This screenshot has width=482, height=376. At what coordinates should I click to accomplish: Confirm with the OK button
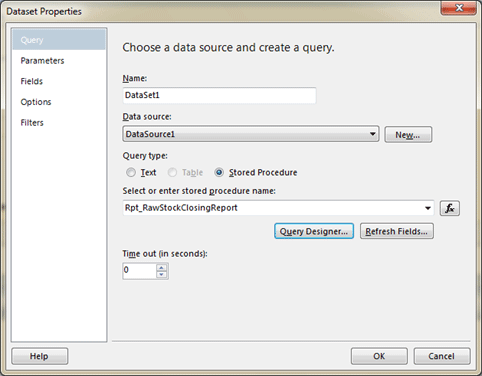(379, 356)
